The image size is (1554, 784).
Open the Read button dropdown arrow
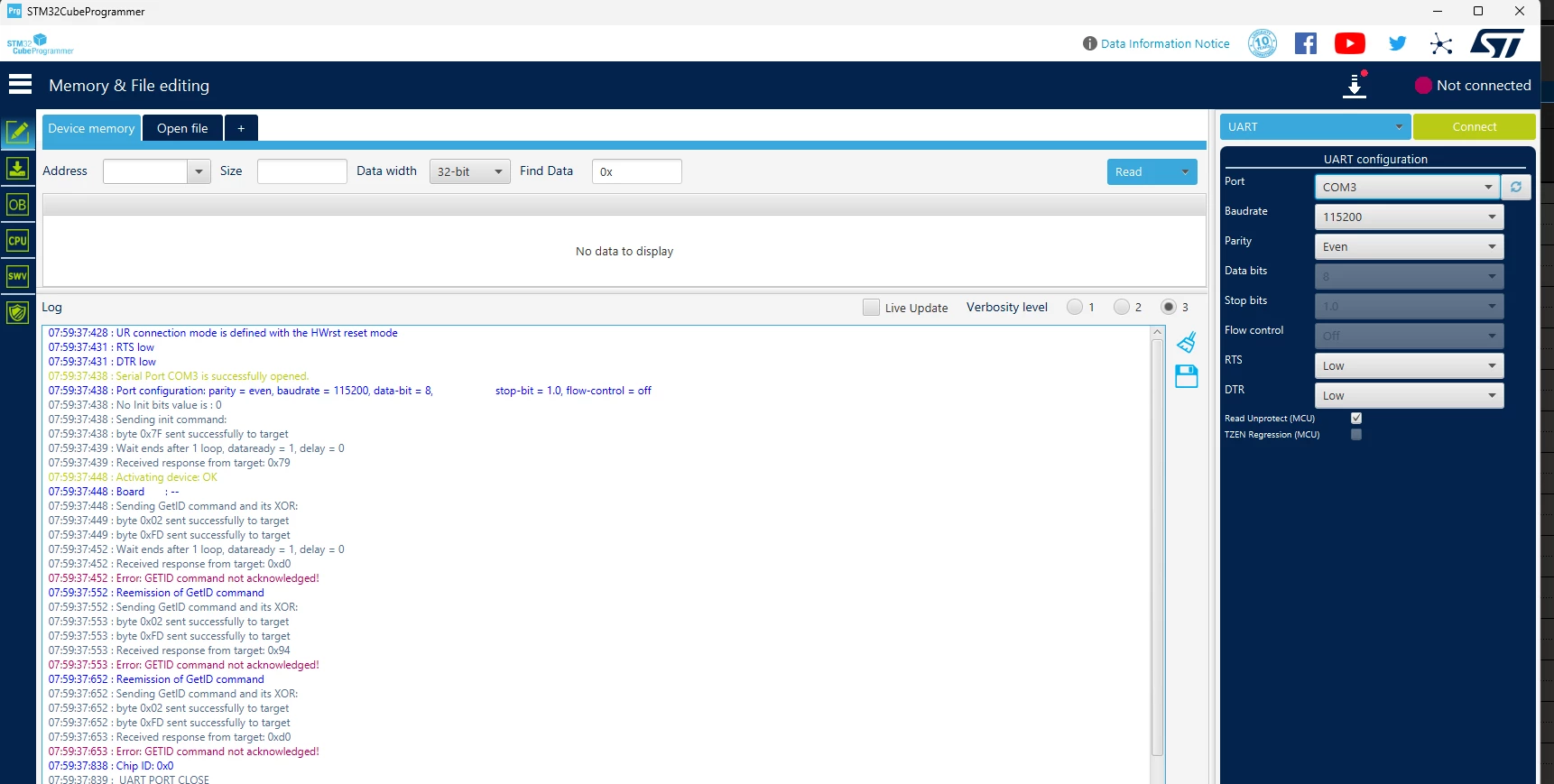pyautogui.click(x=1186, y=171)
